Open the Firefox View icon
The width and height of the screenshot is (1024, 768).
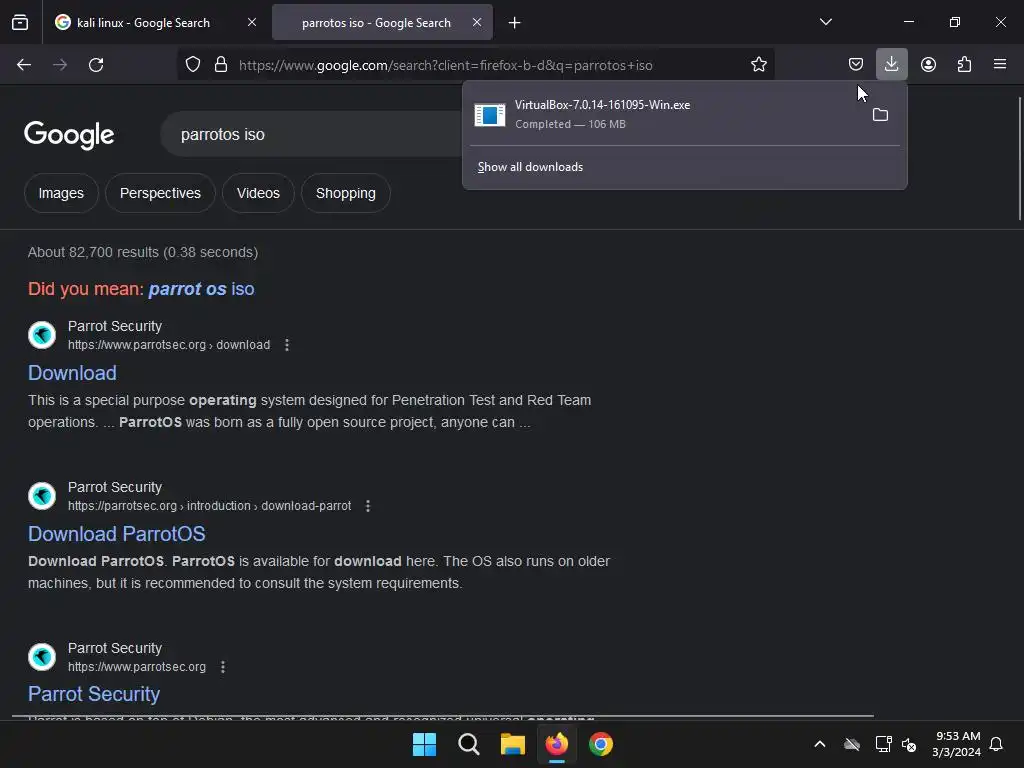(x=20, y=22)
